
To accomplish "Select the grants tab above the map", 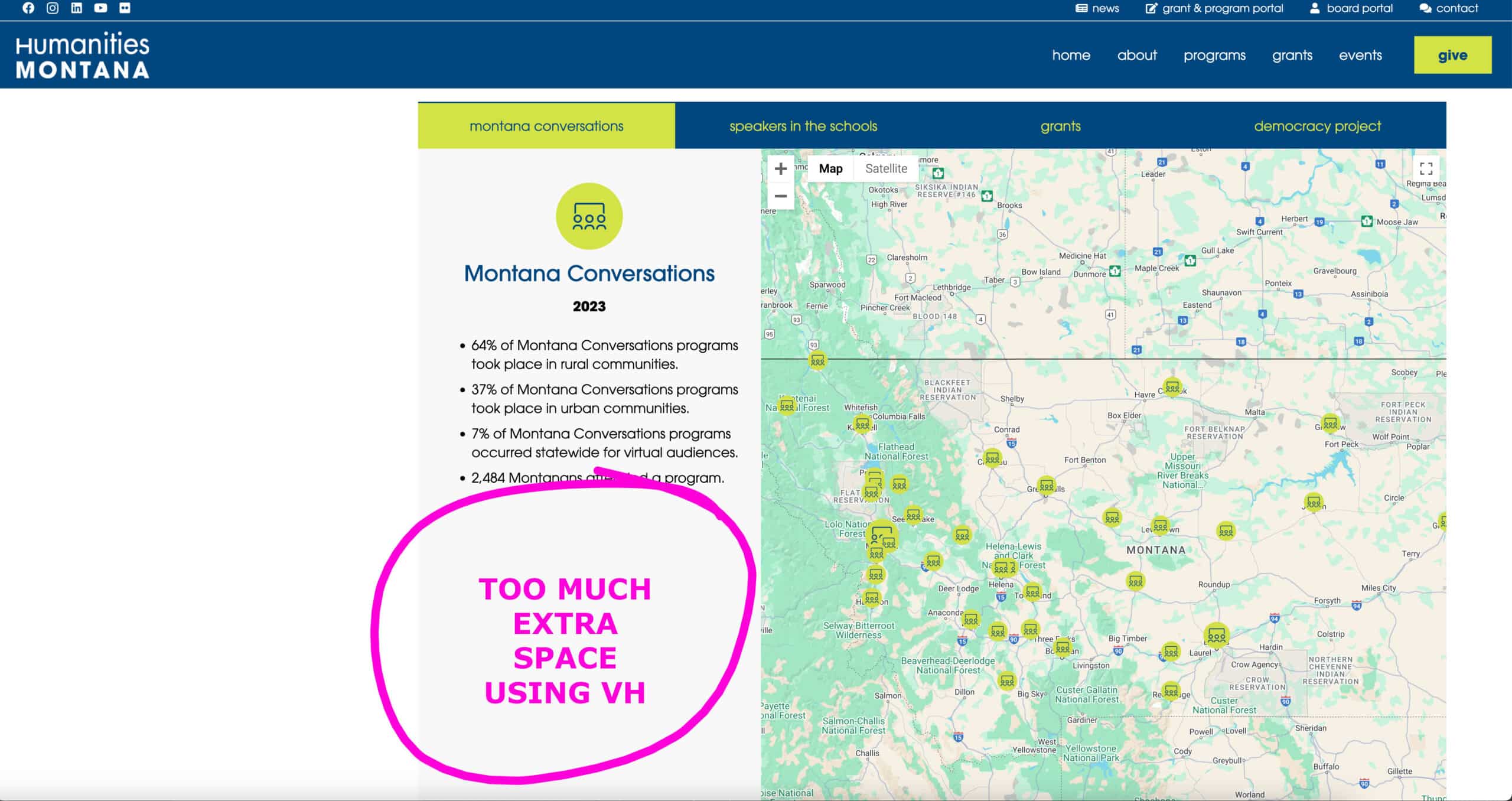I will point(1061,126).
